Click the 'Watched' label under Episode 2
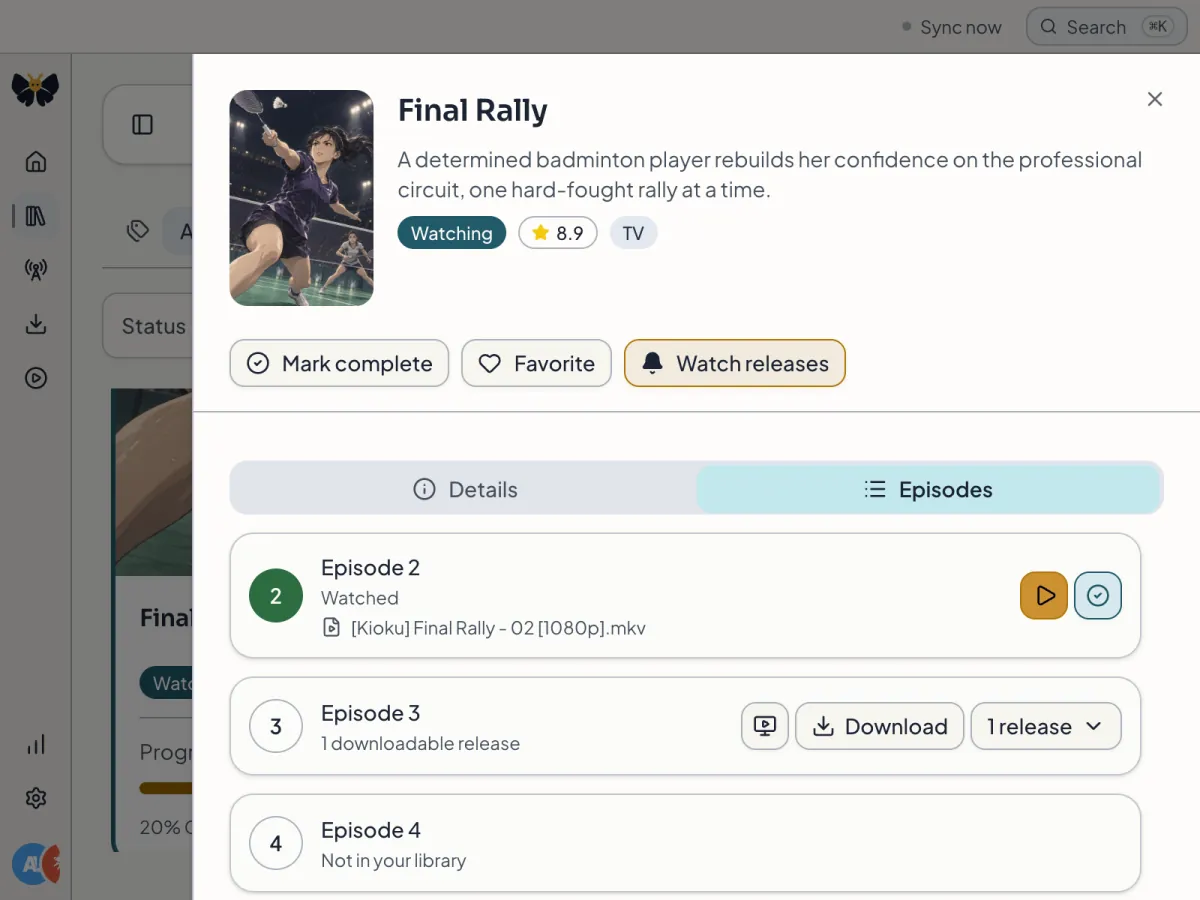 click(x=360, y=598)
